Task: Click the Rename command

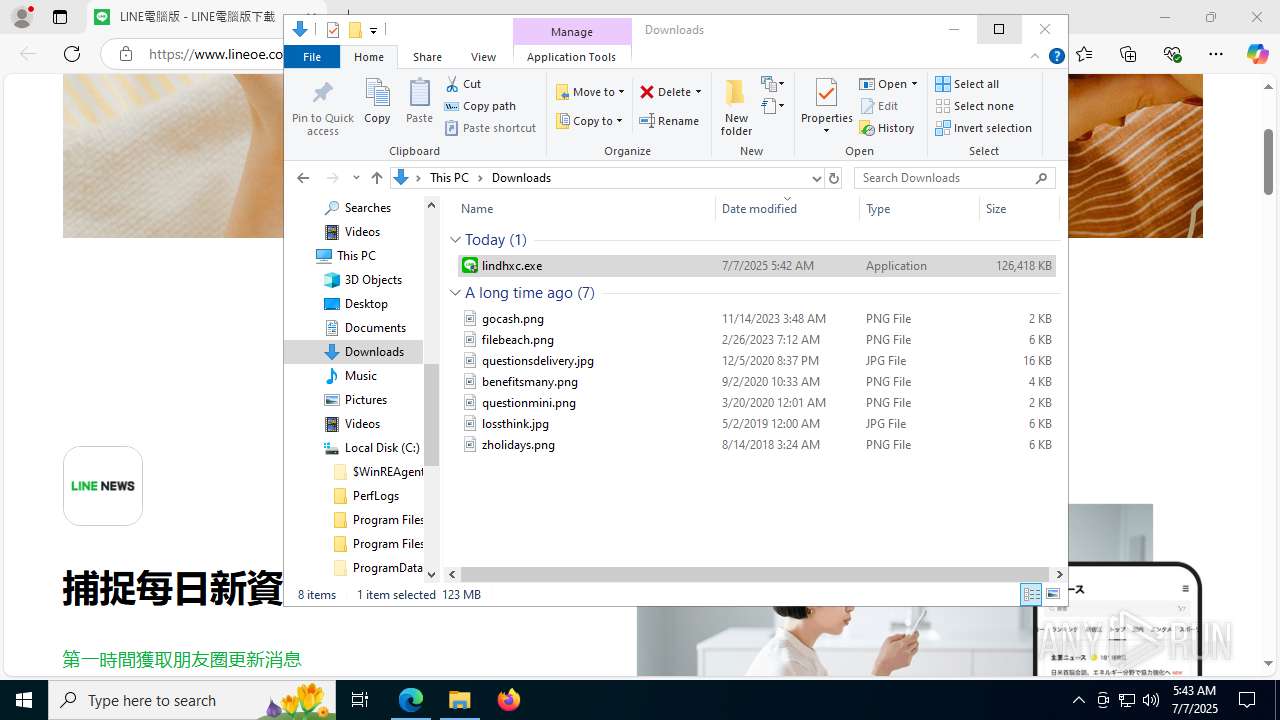Action: tap(668, 121)
